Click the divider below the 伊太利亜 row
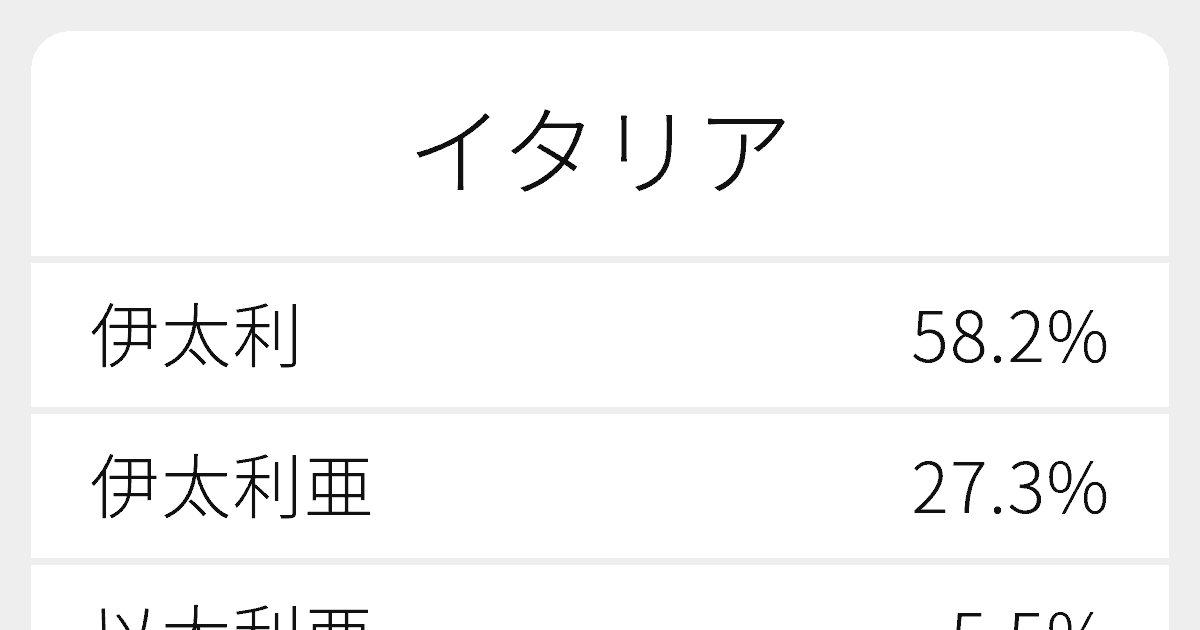Image resolution: width=1200 pixels, height=630 pixels. click(x=600, y=561)
